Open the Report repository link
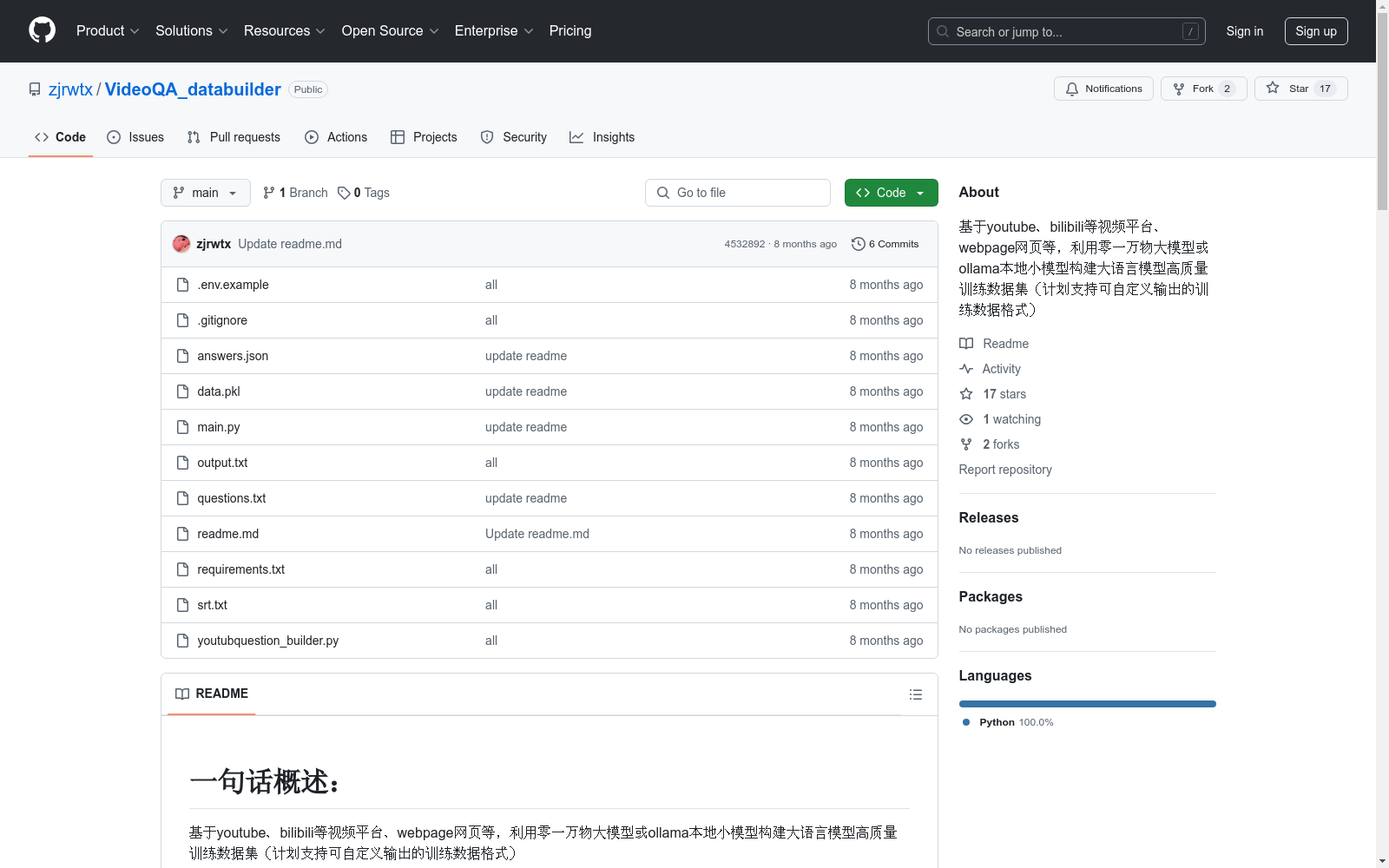This screenshot has width=1389, height=868. (1004, 469)
